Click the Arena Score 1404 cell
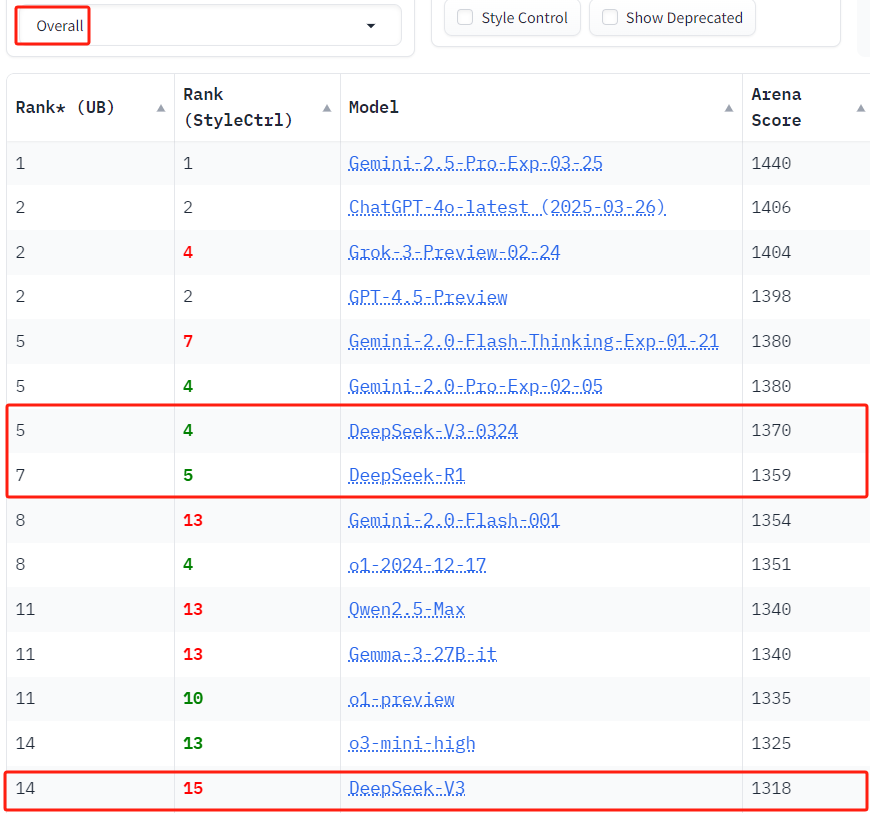 click(x=771, y=253)
